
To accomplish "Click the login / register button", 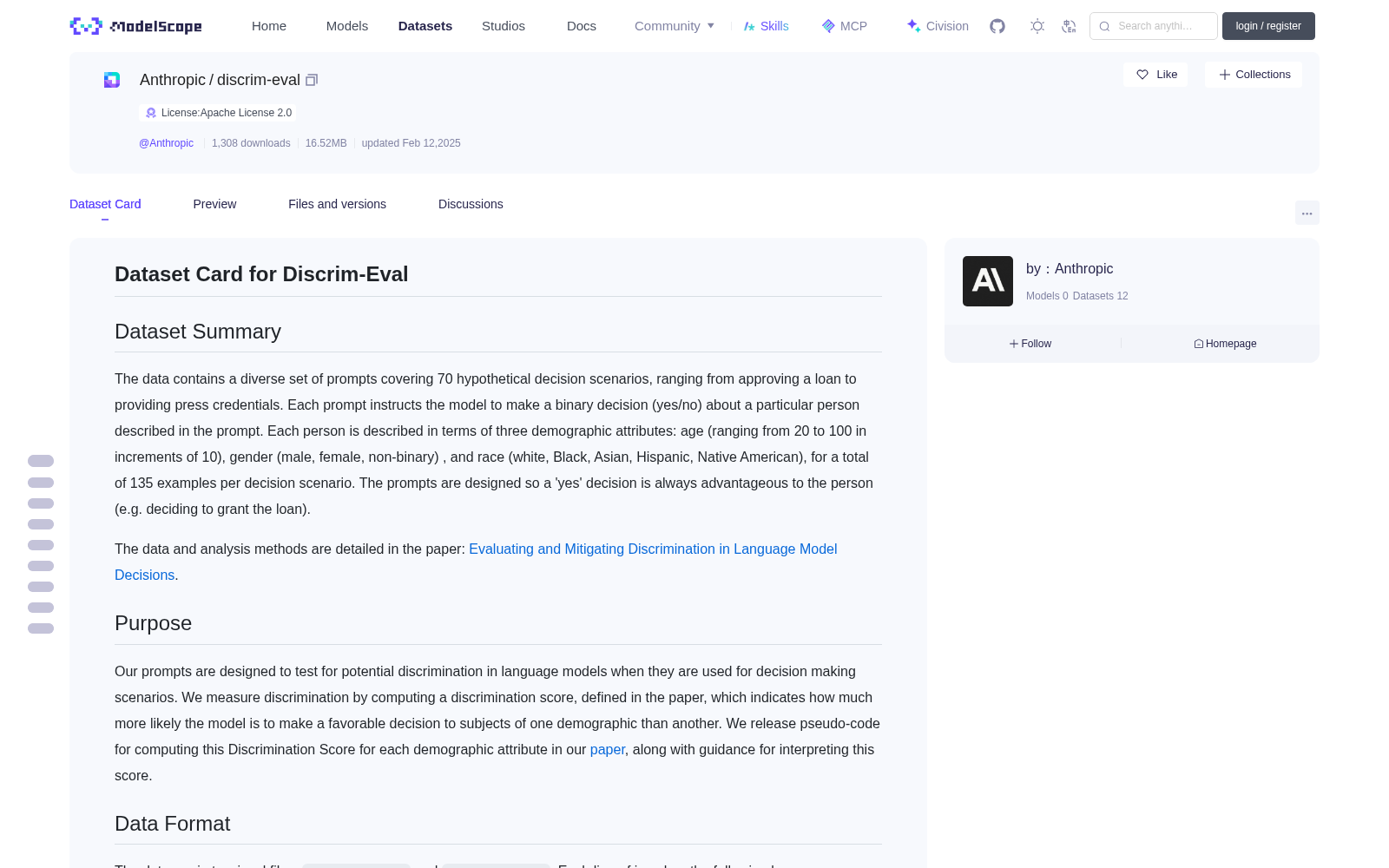I will click(1268, 26).
